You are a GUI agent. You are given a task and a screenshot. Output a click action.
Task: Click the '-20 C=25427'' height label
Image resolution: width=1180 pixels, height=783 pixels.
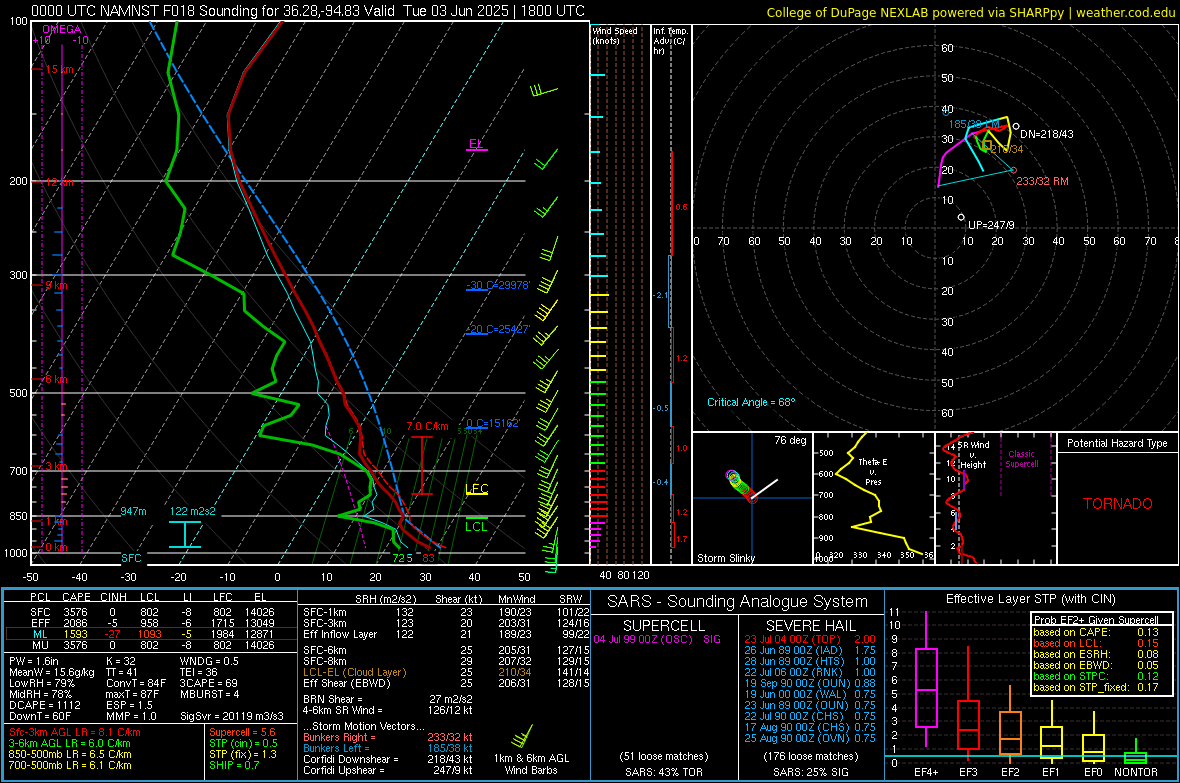[498, 329]
